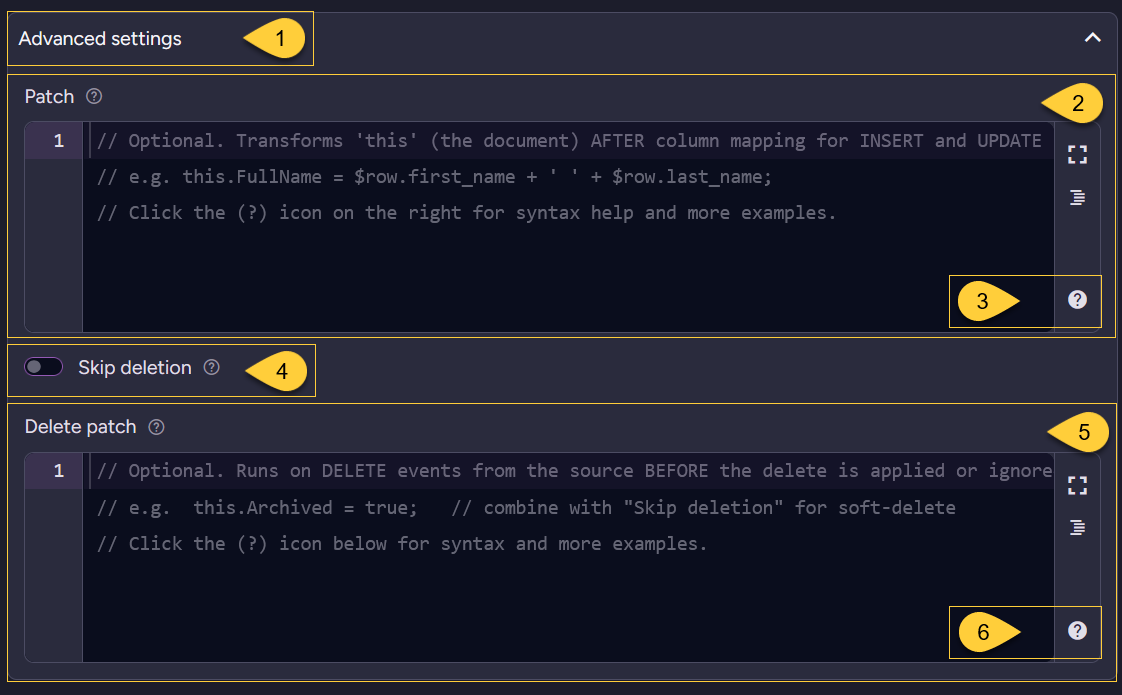Image resolution: width=1122 pixels, height=695 pixels.
Task: Open syntax help in Delete patch editor
Action: tap(1077, 631)
